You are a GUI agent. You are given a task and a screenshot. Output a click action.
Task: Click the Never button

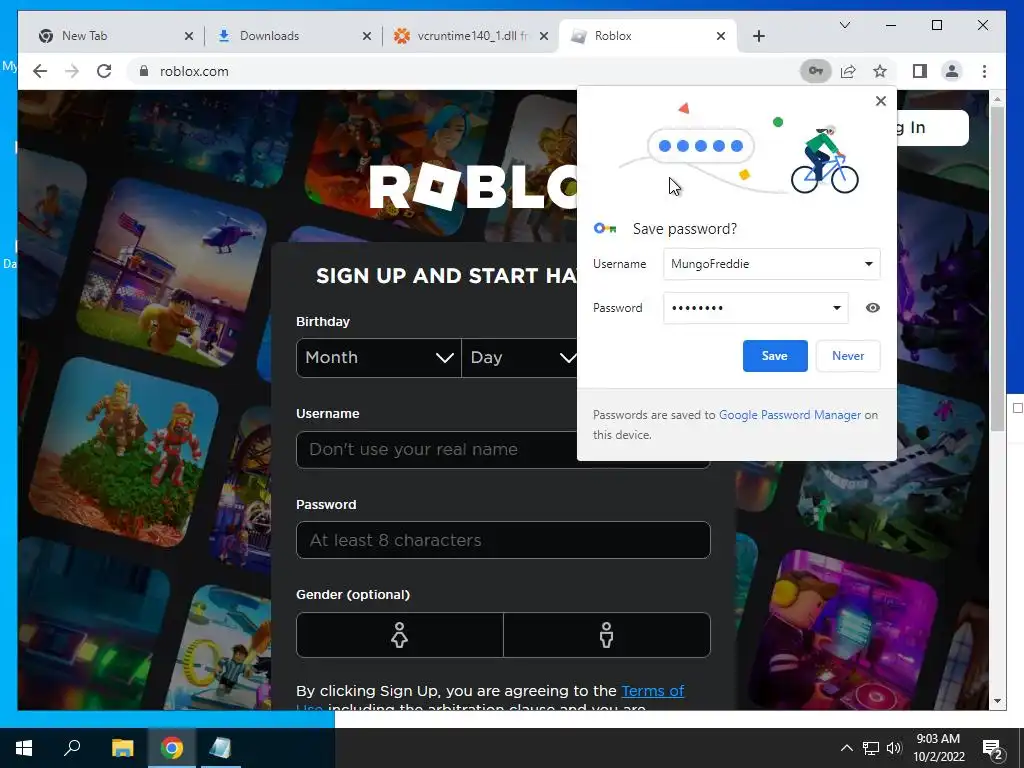848,356
